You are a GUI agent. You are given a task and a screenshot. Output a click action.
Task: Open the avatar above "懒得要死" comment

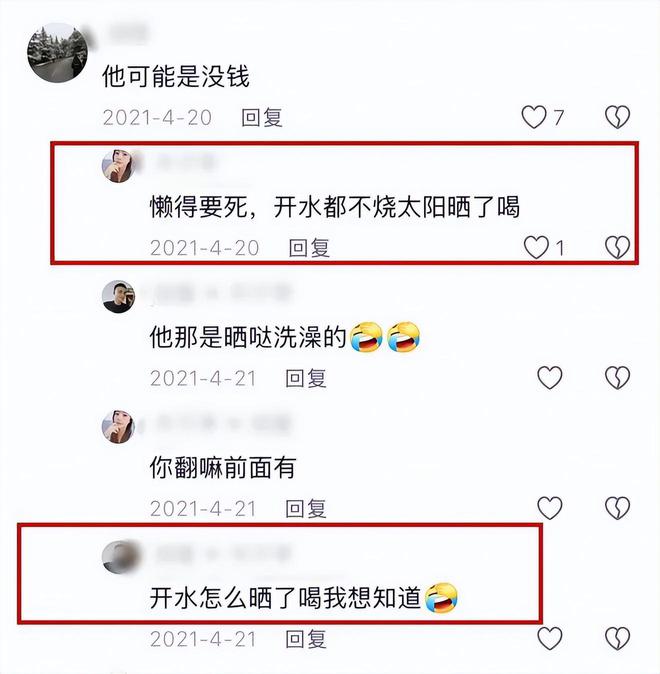point(118,166)
